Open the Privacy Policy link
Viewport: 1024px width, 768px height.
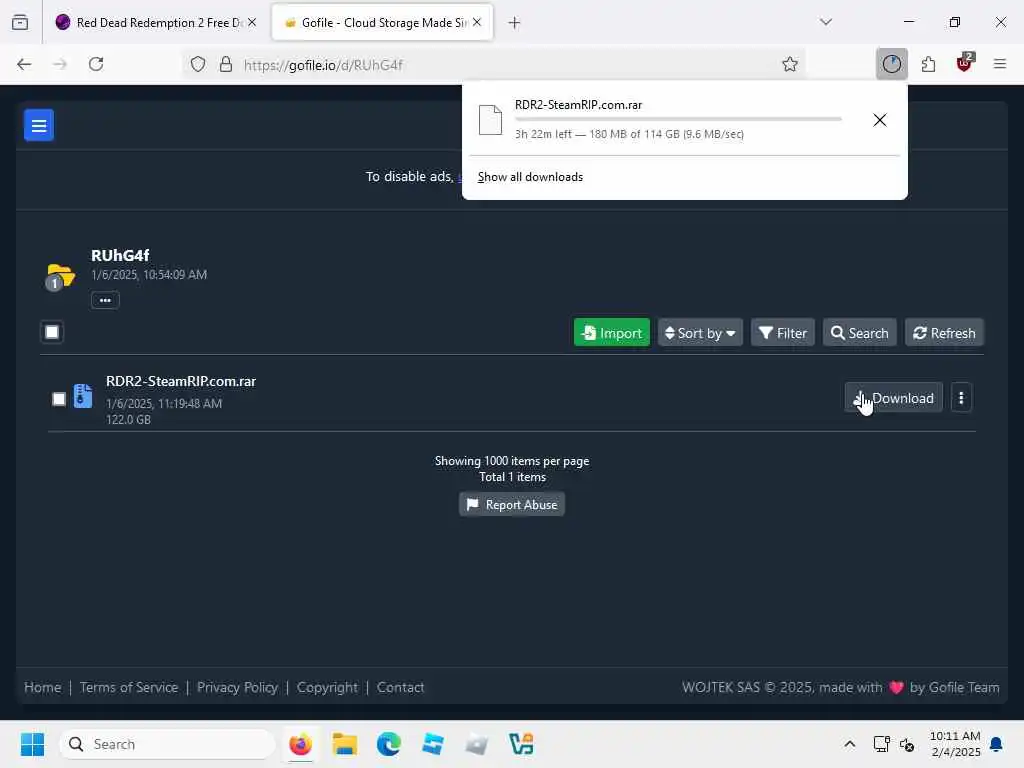click(x=237, y=688)
